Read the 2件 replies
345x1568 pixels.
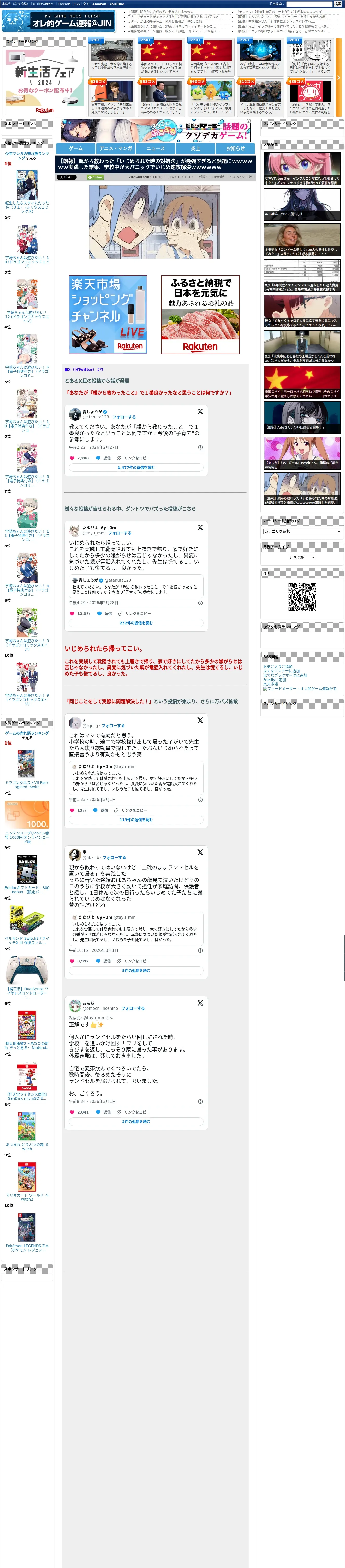coord(136,1122)
